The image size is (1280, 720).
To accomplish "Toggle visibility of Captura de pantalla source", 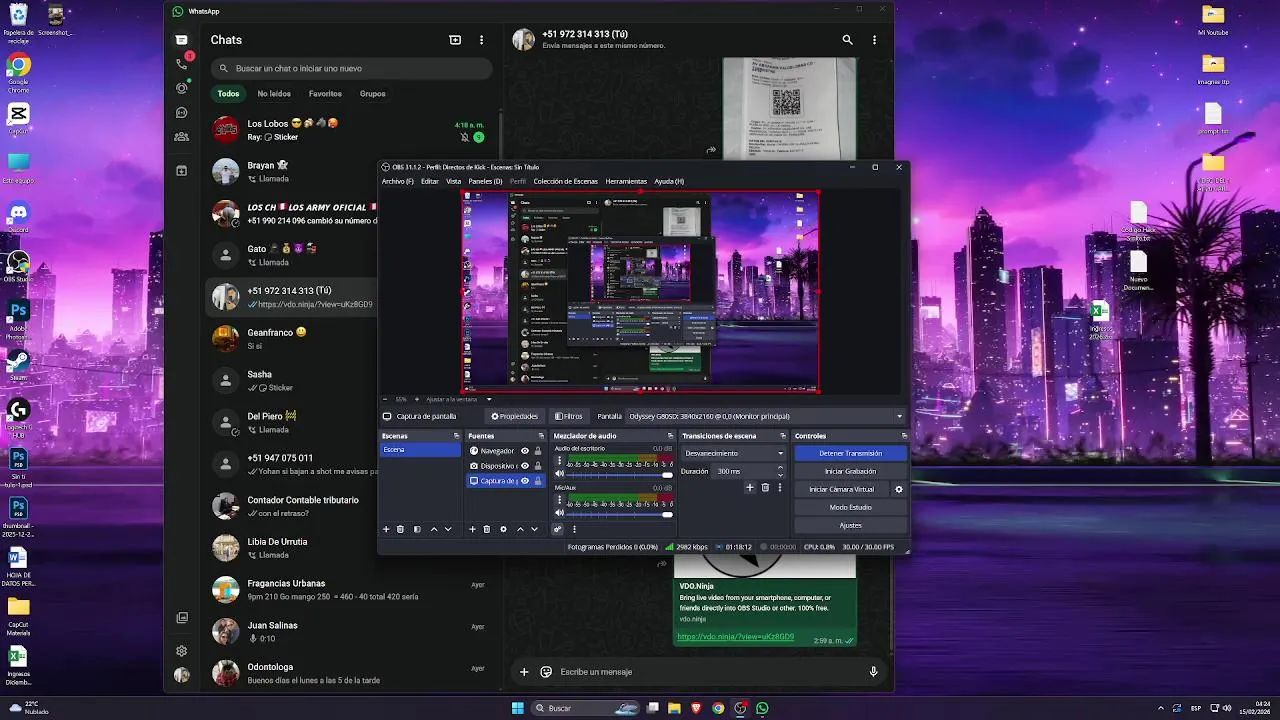I will (x=525, y=481).
